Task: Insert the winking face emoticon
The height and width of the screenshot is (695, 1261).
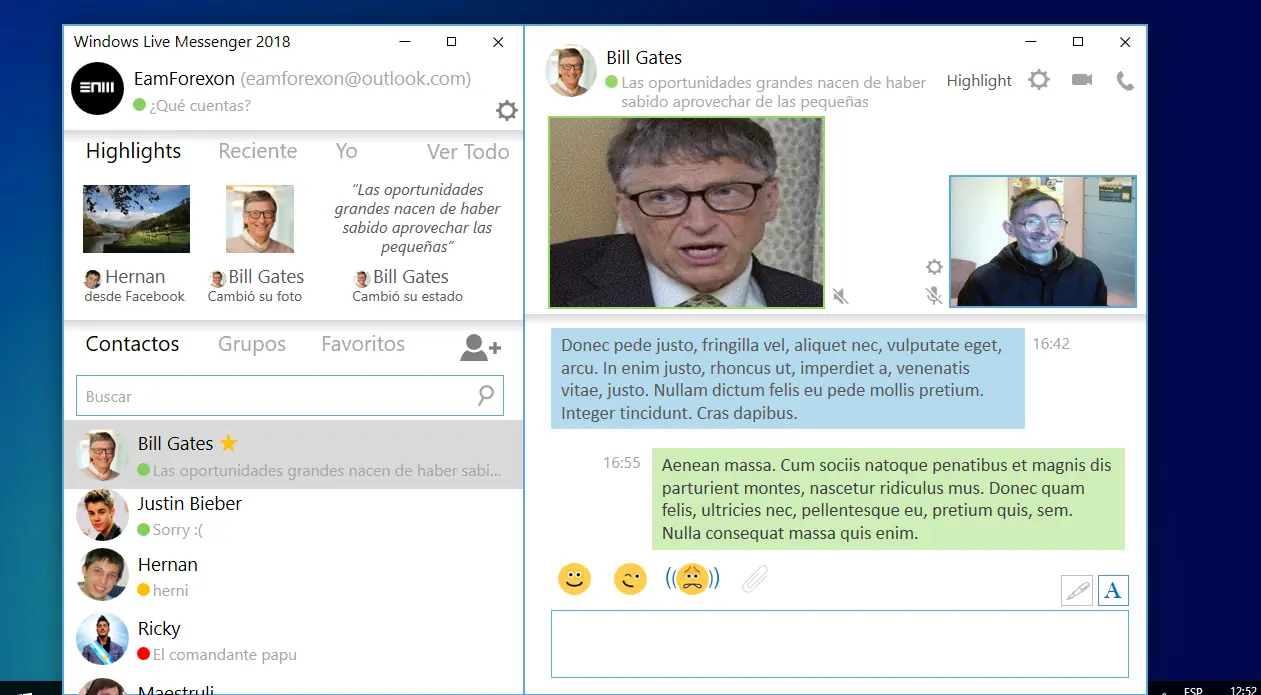Action: point(630,579)
